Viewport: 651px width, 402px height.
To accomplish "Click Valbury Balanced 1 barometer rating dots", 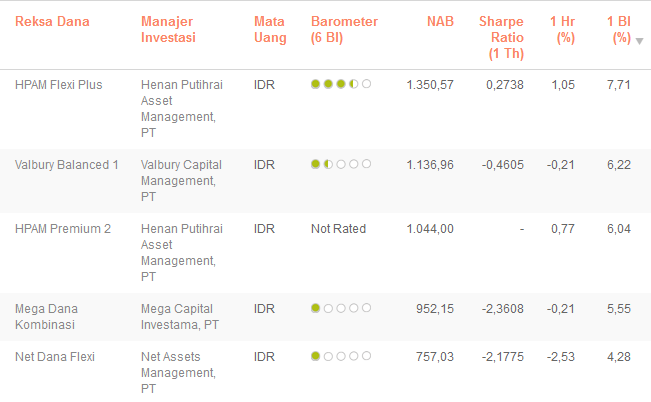I will tap(341, 165).
